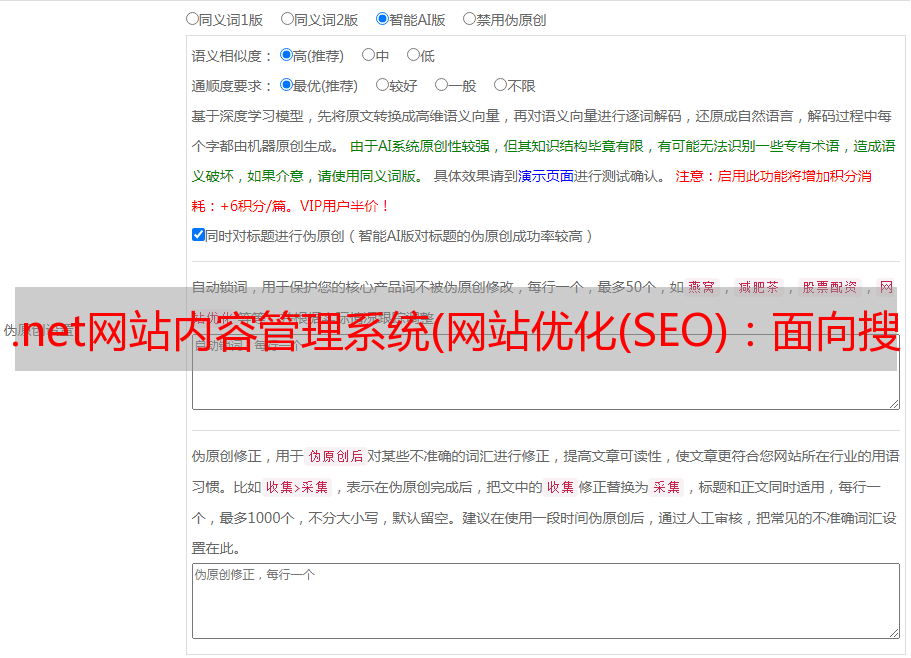The width and height of the screenshot is (911, 658).
Task: Set 通顺度要求 to 较好
Action: (382, 85)
